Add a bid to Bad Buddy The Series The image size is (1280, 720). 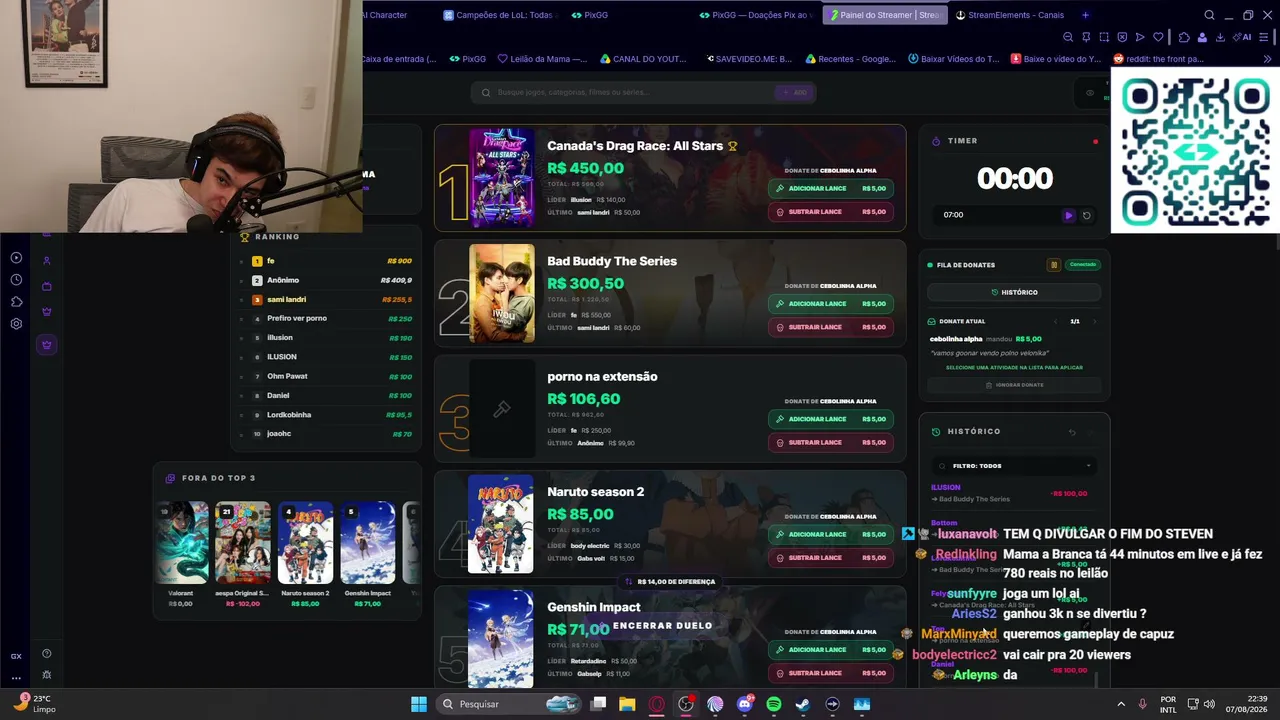pyautogui.click(x=831, y=304)
